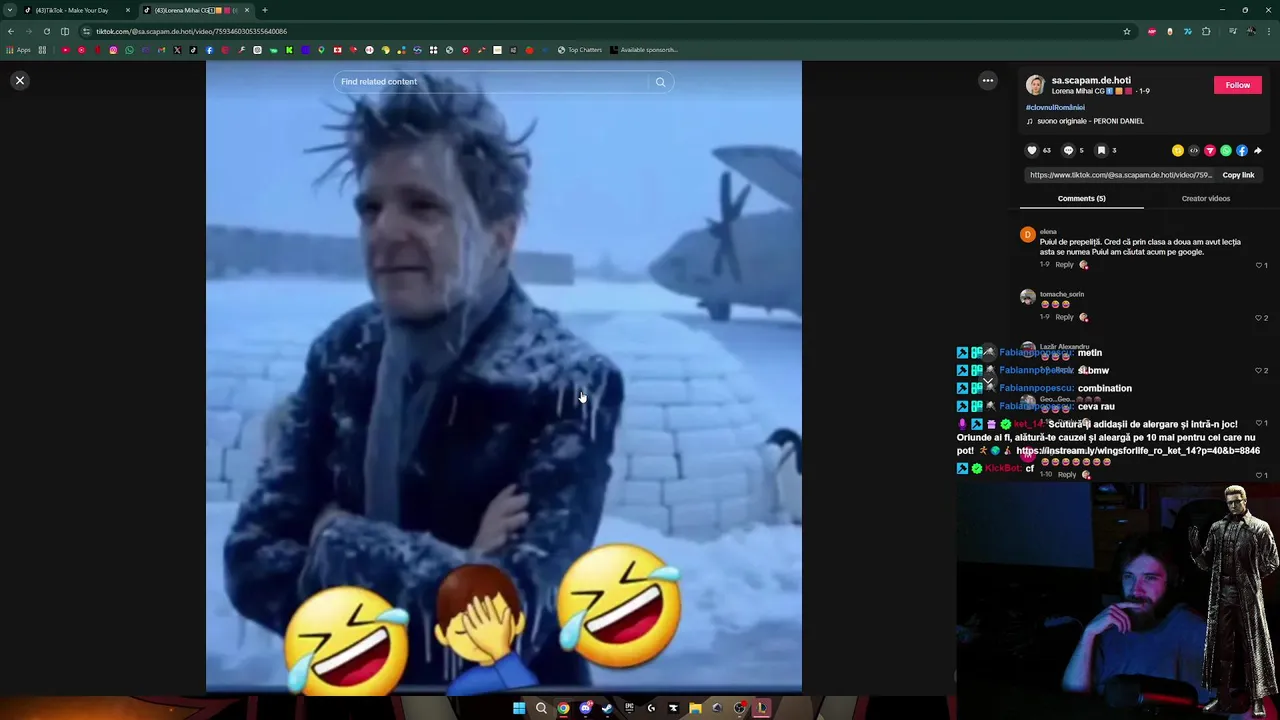The height and width of the screenshot is (720, 1280).
Task: Open Steam from the taskbar
Action: tap(607, 708)
